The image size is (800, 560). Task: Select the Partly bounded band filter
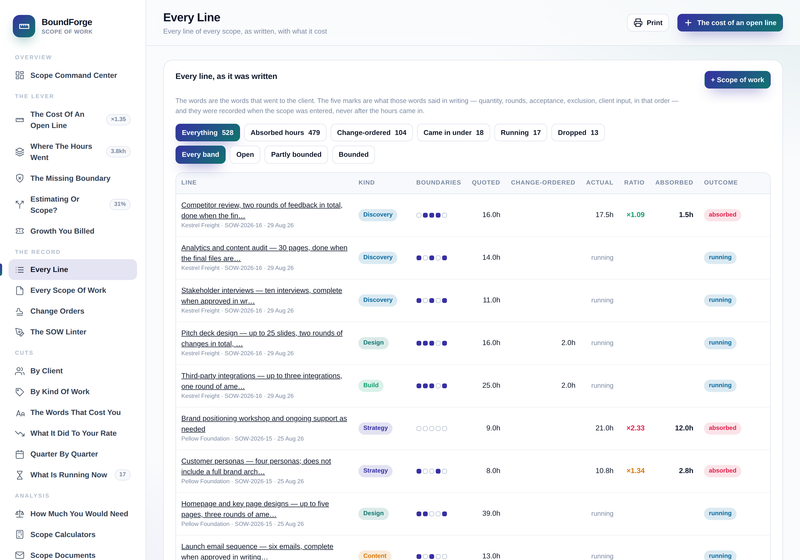point(296,155)
